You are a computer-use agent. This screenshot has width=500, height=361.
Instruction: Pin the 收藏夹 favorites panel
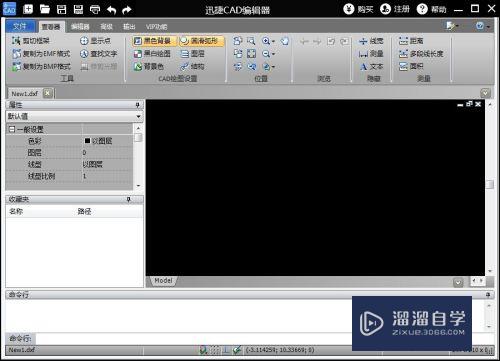pos(128,199)
